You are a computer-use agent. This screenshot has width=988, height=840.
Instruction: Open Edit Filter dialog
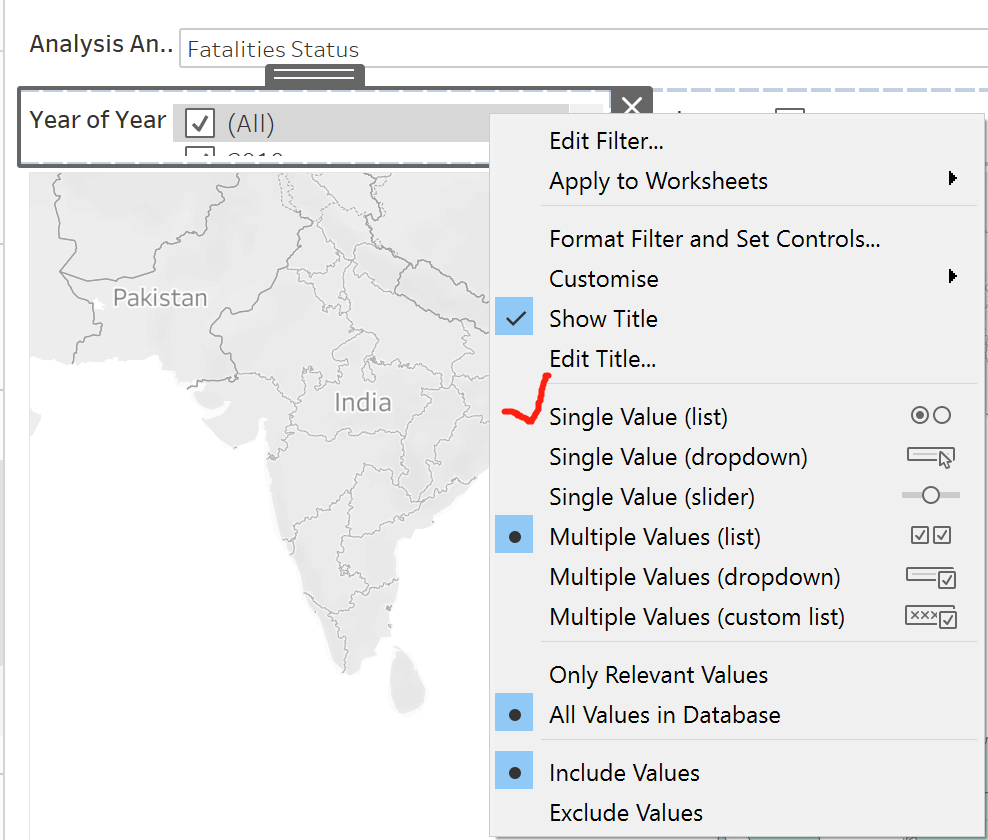pos(606,141)
